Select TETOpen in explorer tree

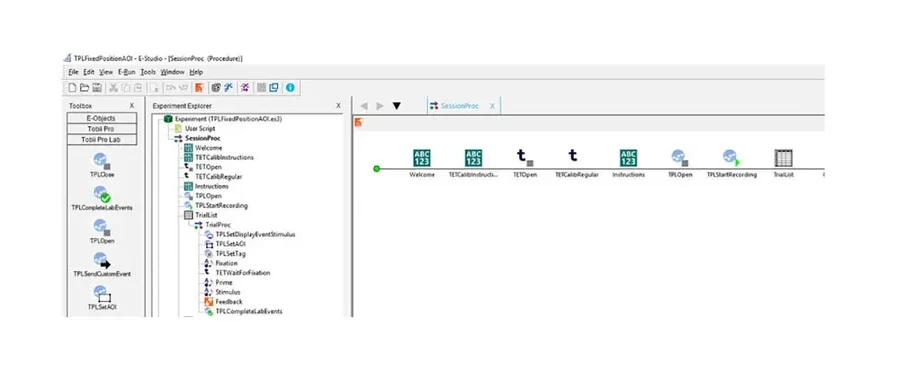203,167
